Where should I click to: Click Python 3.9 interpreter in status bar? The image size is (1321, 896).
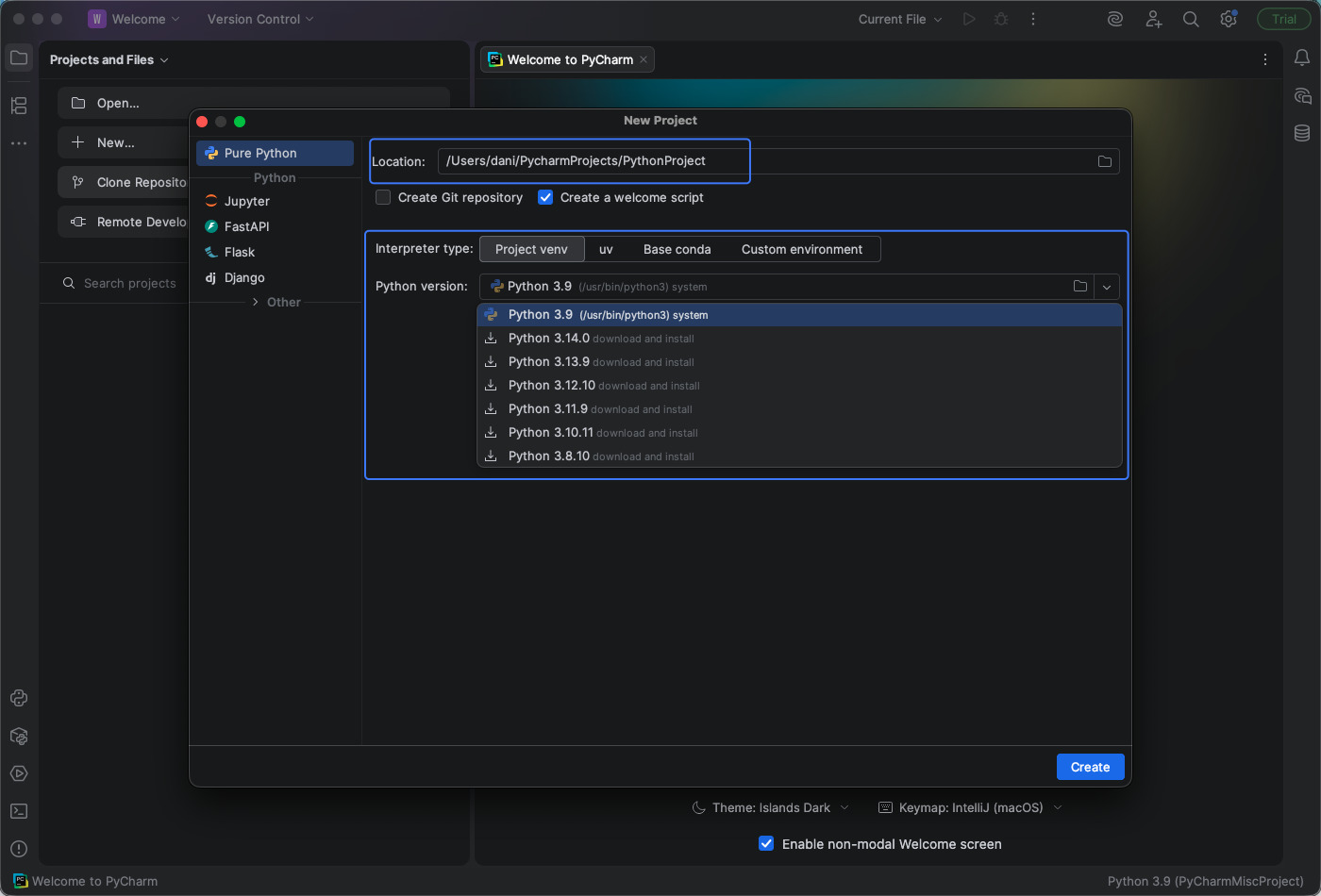coord(1205,881)
